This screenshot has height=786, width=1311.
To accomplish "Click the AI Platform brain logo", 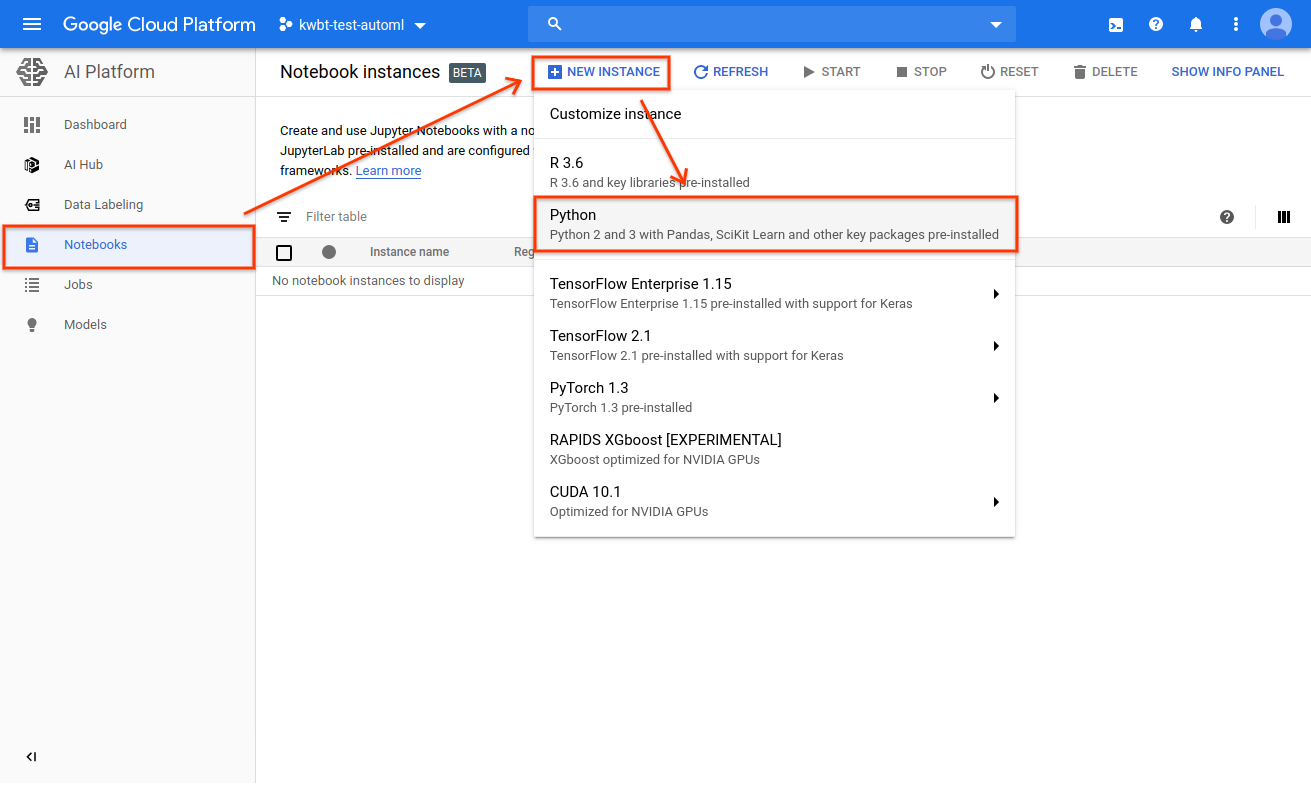I will pos(32,72).
